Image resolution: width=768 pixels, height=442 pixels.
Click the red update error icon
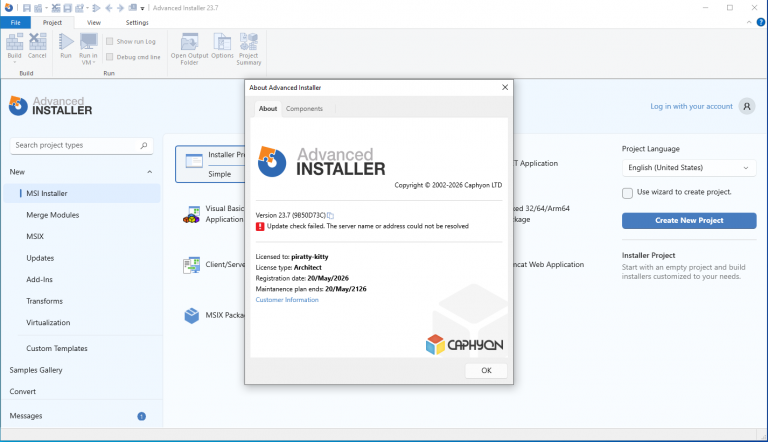(x=260, y=226)
